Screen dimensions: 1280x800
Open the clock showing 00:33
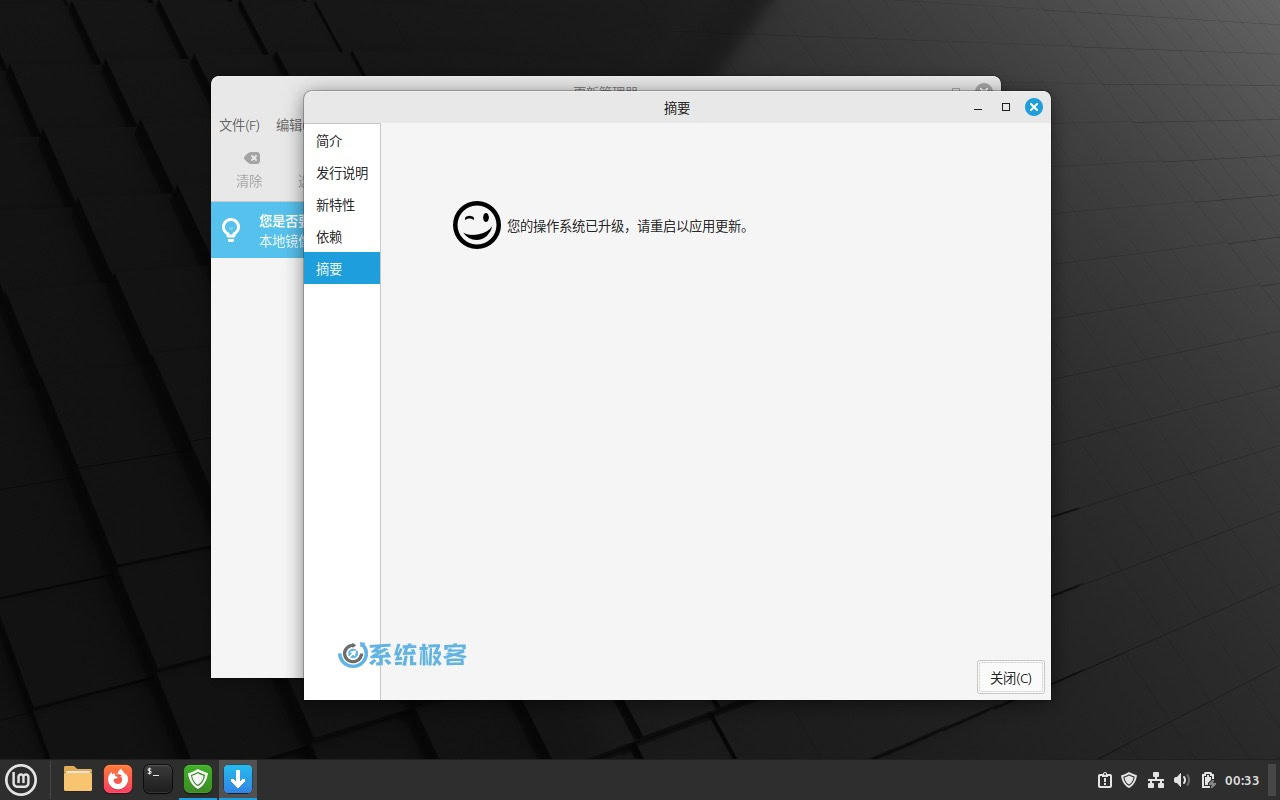point(1242,780)
